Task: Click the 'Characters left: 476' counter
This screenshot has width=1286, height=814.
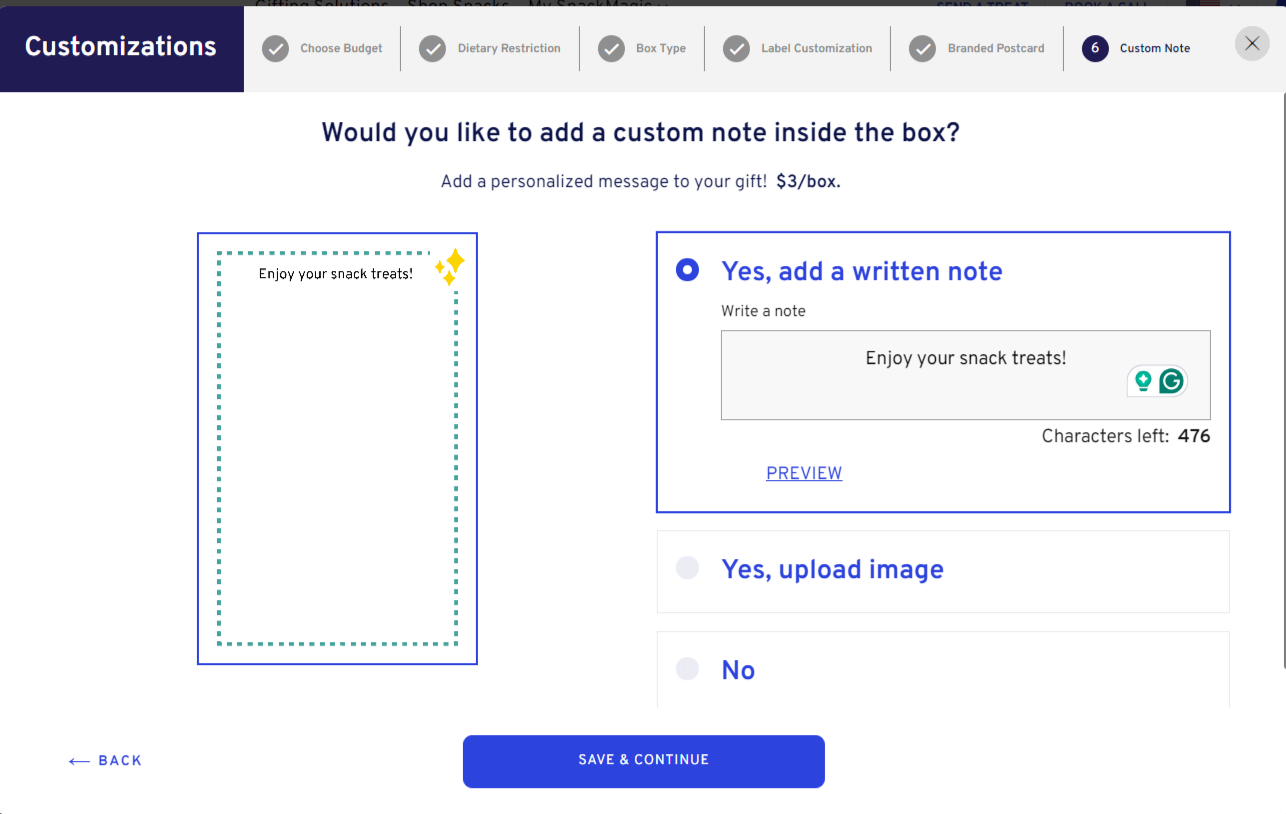Action: (1126, 436)
